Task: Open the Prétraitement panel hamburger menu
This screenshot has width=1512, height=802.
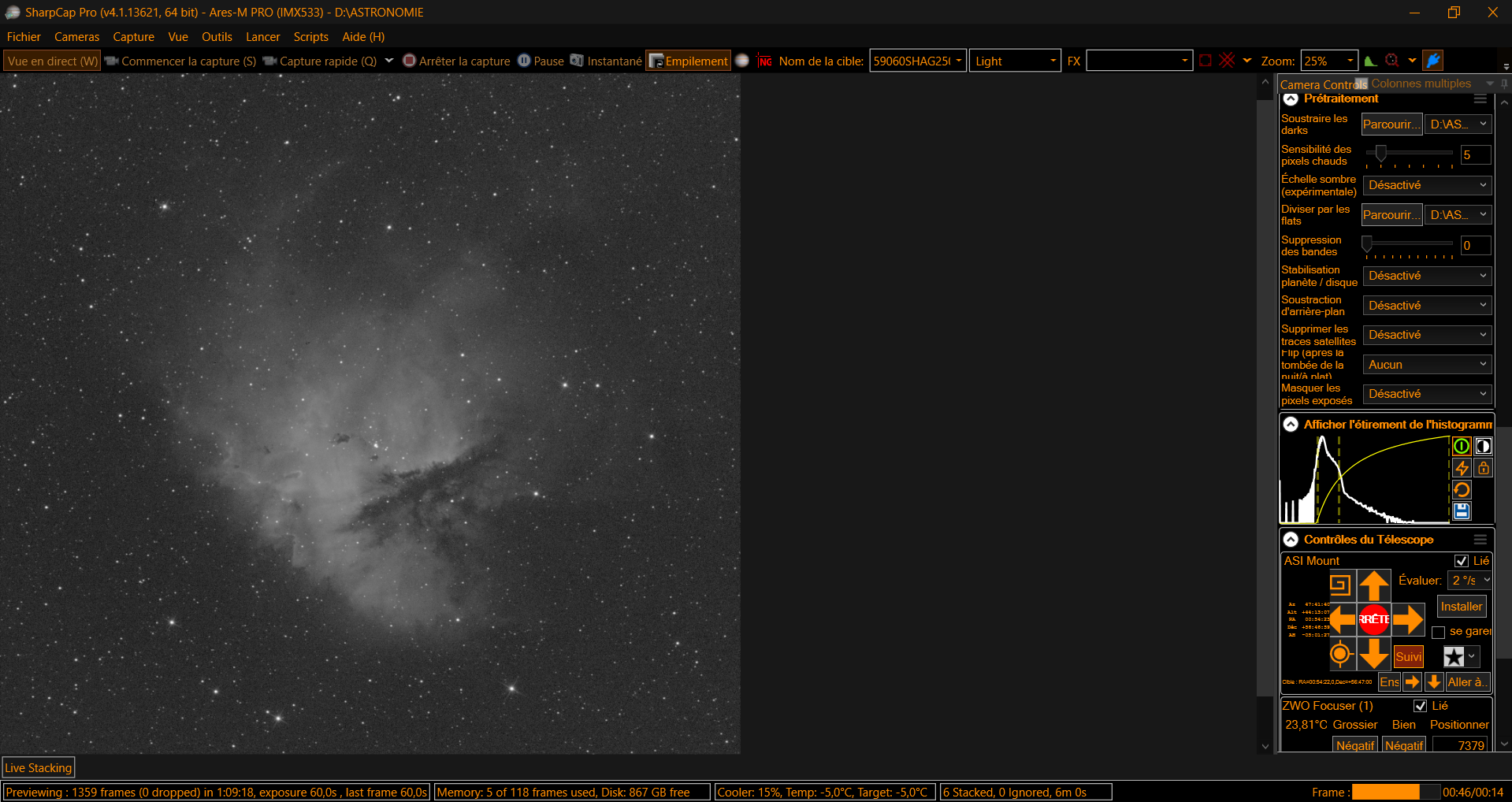Action: [1480, 99]
